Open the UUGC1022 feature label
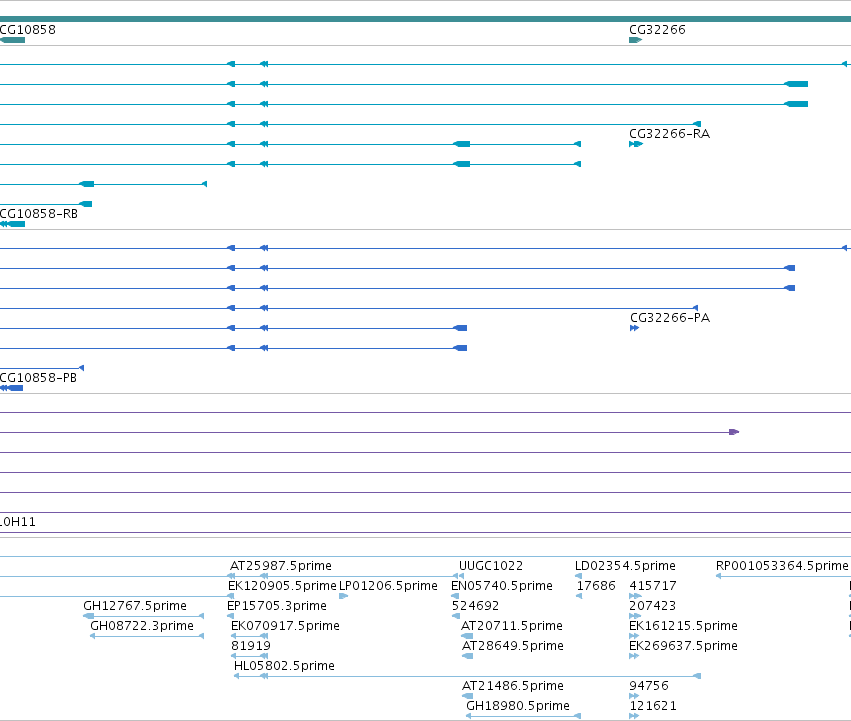Viewport: 851px width, 721px height. tap(491, 566)
